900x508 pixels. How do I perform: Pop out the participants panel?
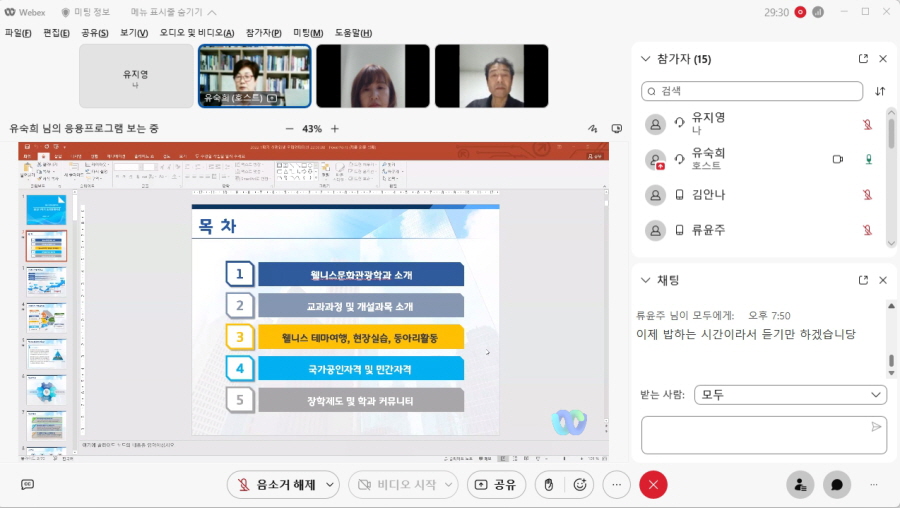point(863,59)
